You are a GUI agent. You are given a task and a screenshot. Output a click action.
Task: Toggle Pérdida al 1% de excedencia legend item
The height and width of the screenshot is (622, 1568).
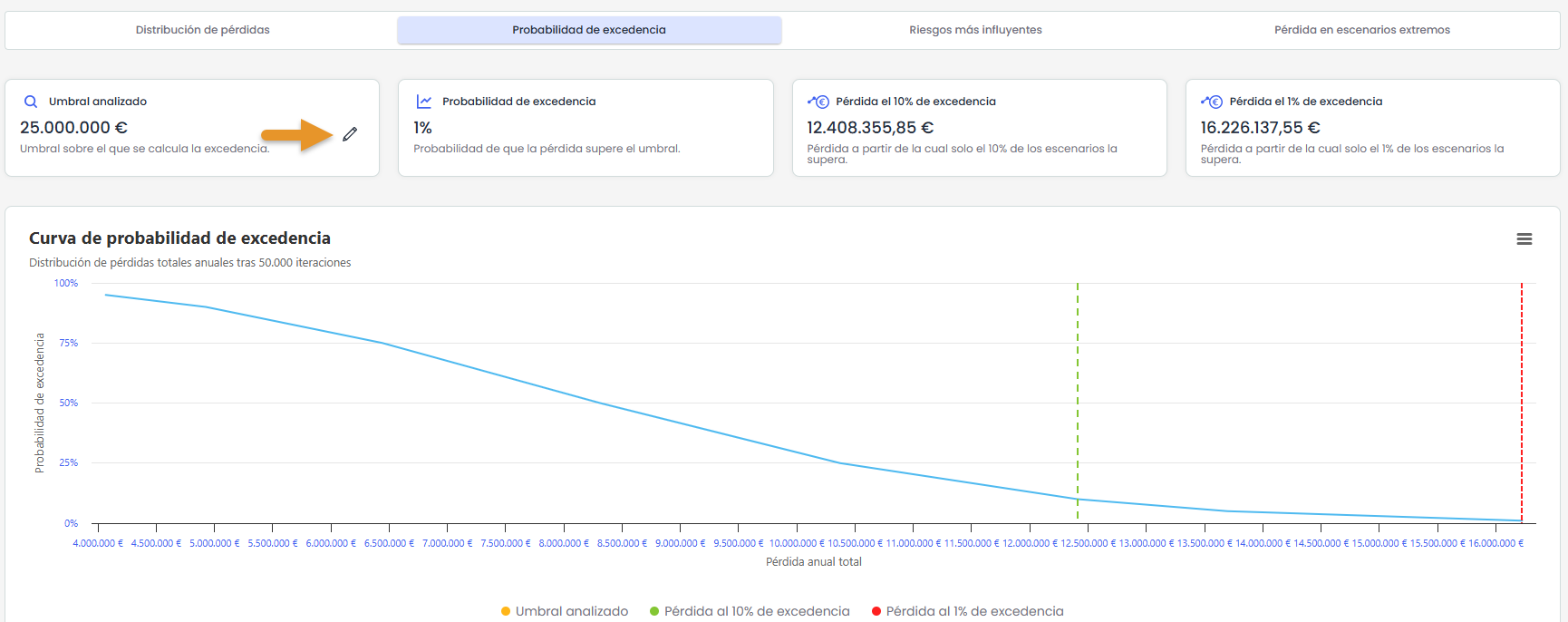click(968, 611)
